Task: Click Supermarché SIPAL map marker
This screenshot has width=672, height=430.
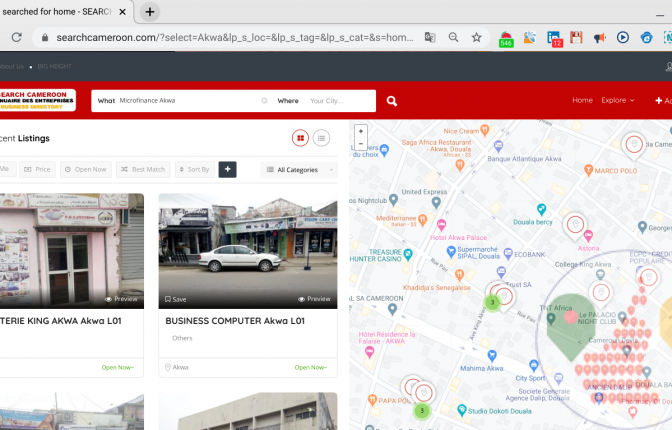Action: (x=451, y=251)
